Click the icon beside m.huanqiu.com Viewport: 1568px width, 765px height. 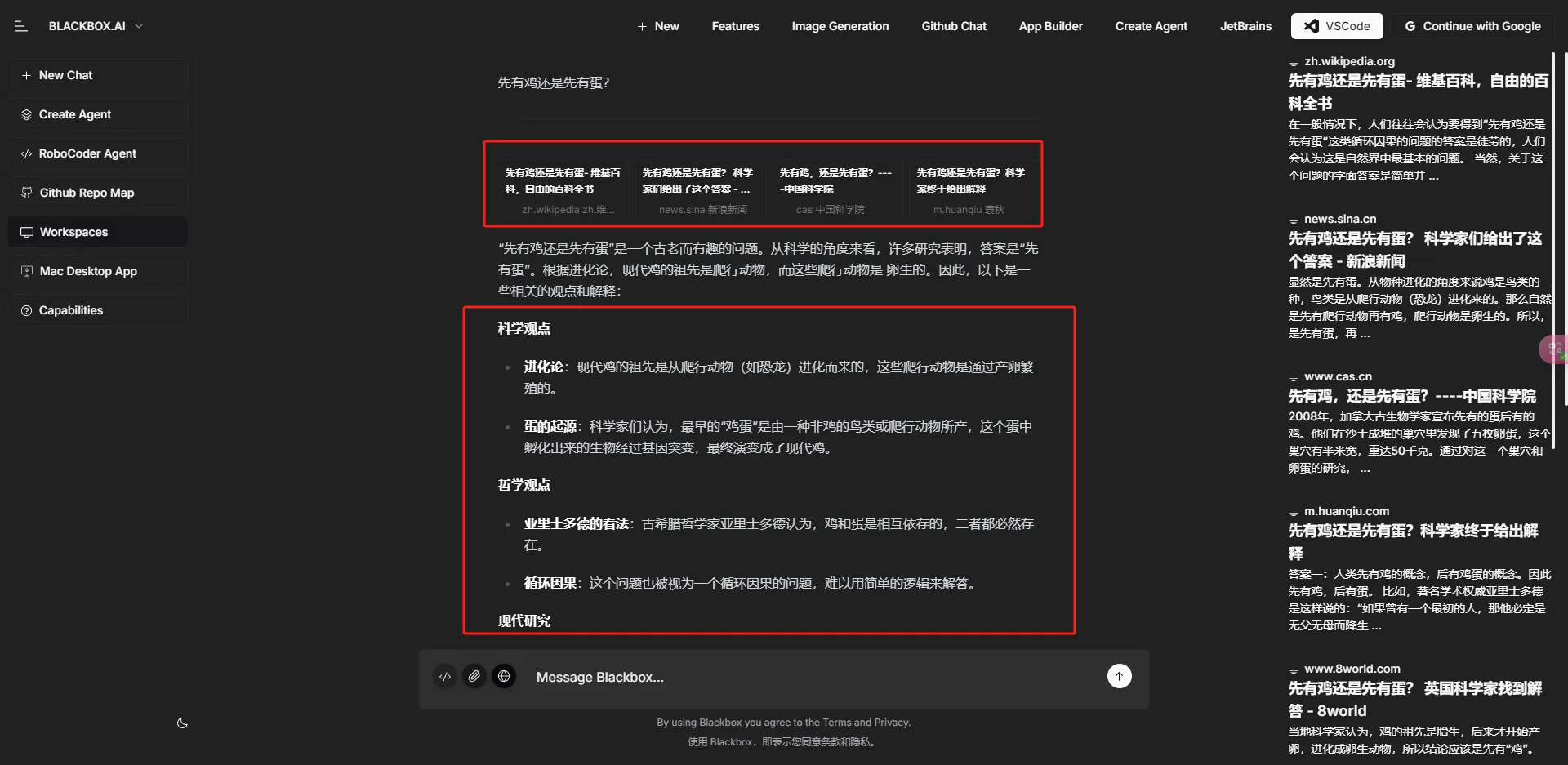(x=1294, y=513)
